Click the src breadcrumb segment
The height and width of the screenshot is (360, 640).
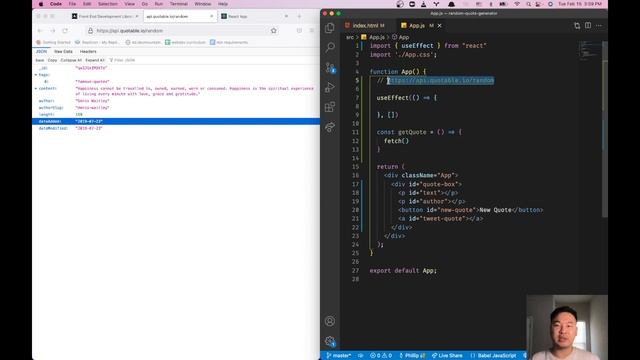pyautogui.click(x=350, y=37)
